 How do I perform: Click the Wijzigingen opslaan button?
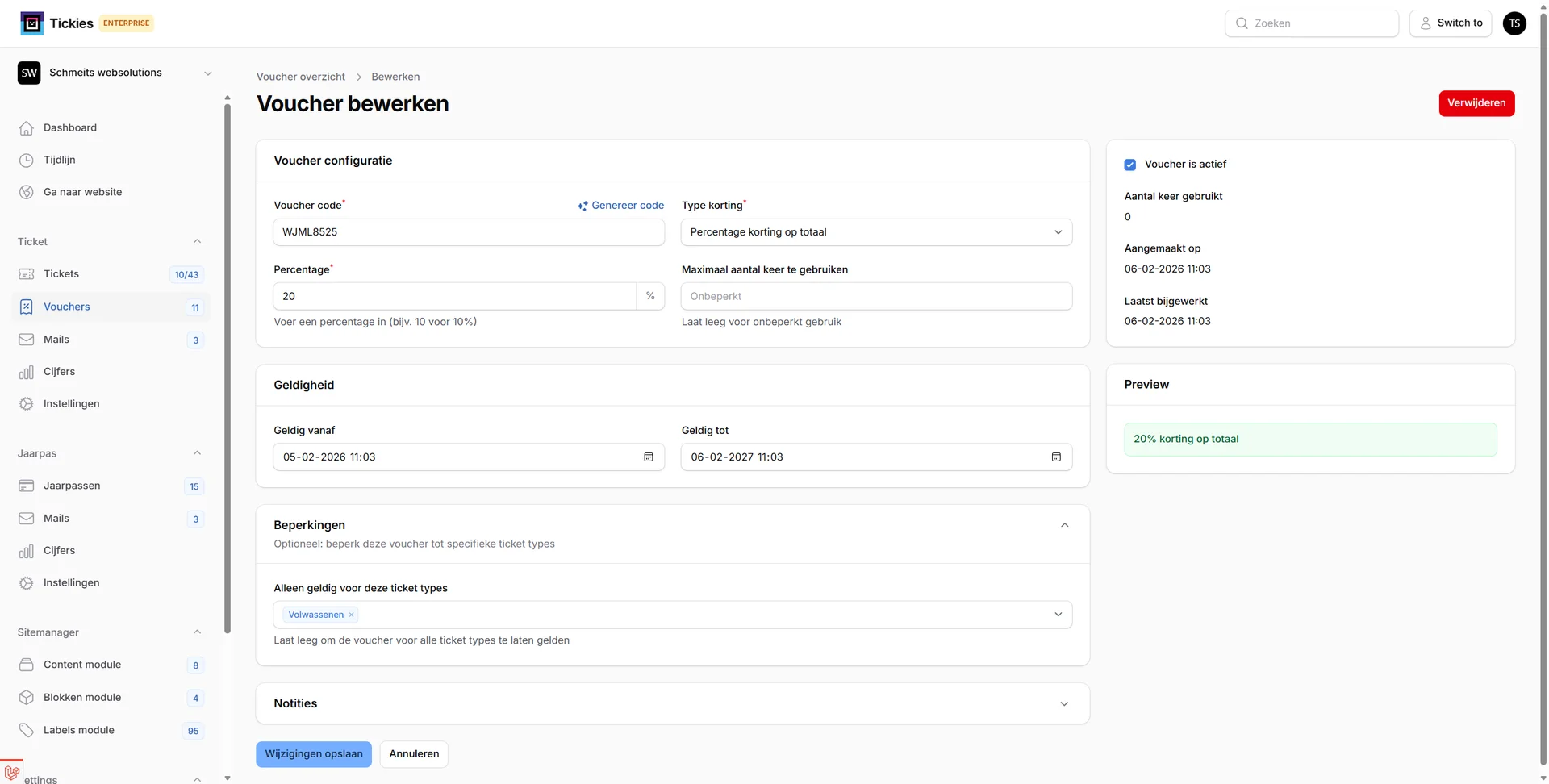point(313,754)
